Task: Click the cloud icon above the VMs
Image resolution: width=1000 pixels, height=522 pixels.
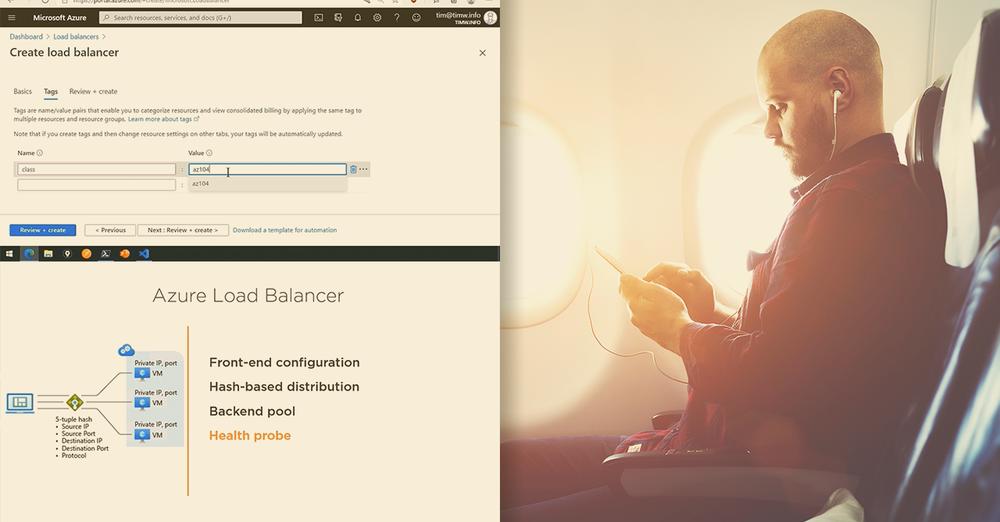Action: (126, 350)
